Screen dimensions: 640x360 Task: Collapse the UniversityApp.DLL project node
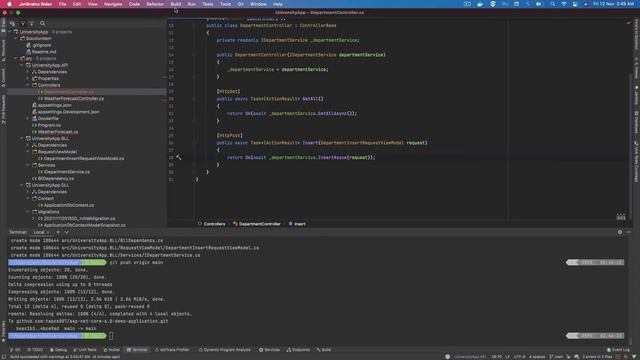[x=22, y=185]
